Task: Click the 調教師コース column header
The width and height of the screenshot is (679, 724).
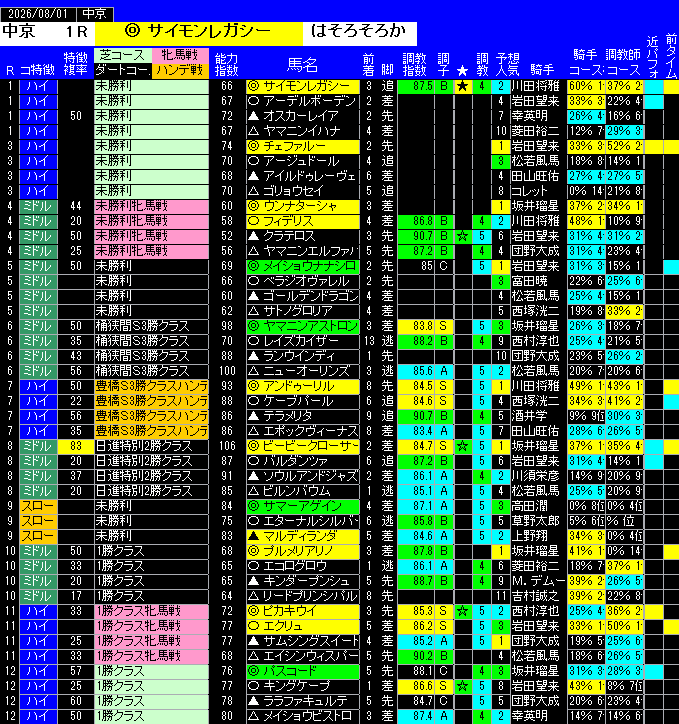Action: pos(623,62)
